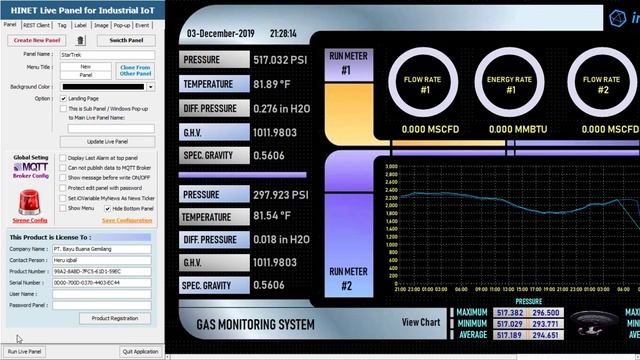The height and width of the screenshot is (360, 640).
Task: Click the black Background Color swatch
Action: [103, 87]
